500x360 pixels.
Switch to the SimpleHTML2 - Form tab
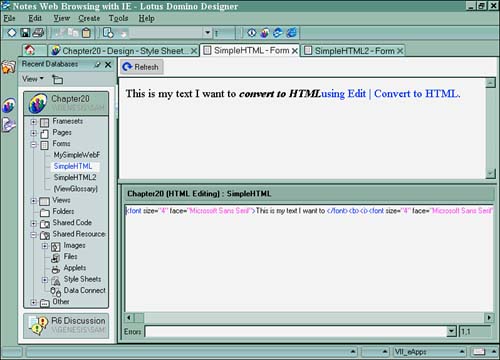353,51
